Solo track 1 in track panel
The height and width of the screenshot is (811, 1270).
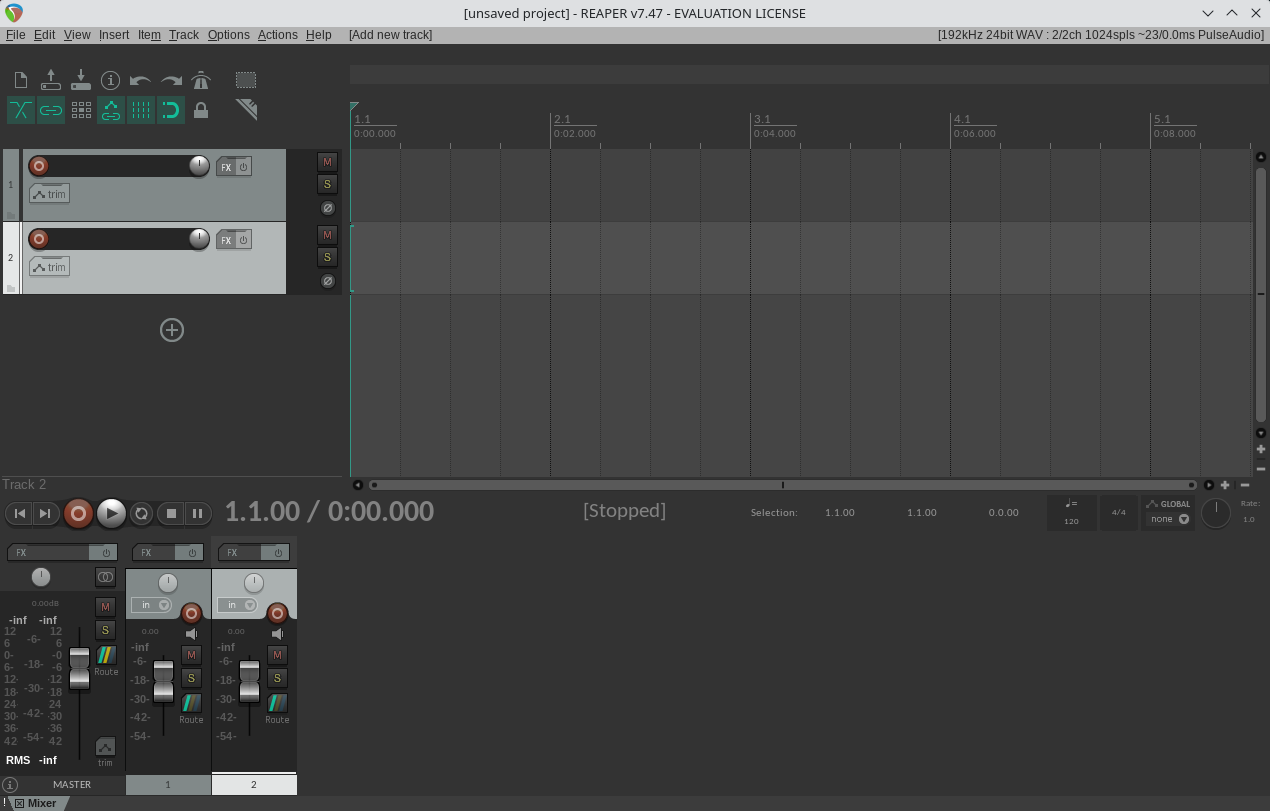[x=327, y=184]
